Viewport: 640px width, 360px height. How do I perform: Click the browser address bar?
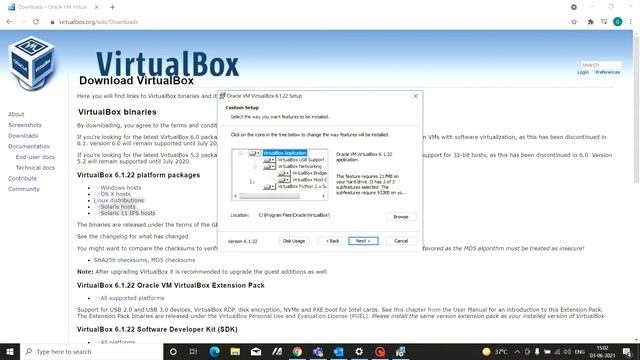[306, 22]
